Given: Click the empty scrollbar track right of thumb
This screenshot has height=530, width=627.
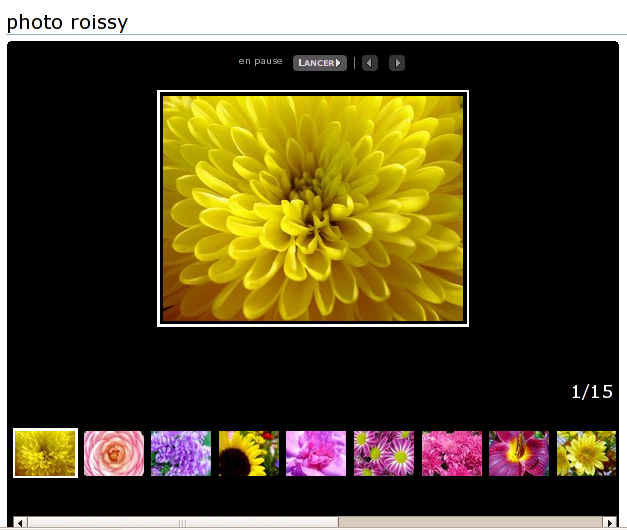Looking at the screenshot, I should (470, 522).
